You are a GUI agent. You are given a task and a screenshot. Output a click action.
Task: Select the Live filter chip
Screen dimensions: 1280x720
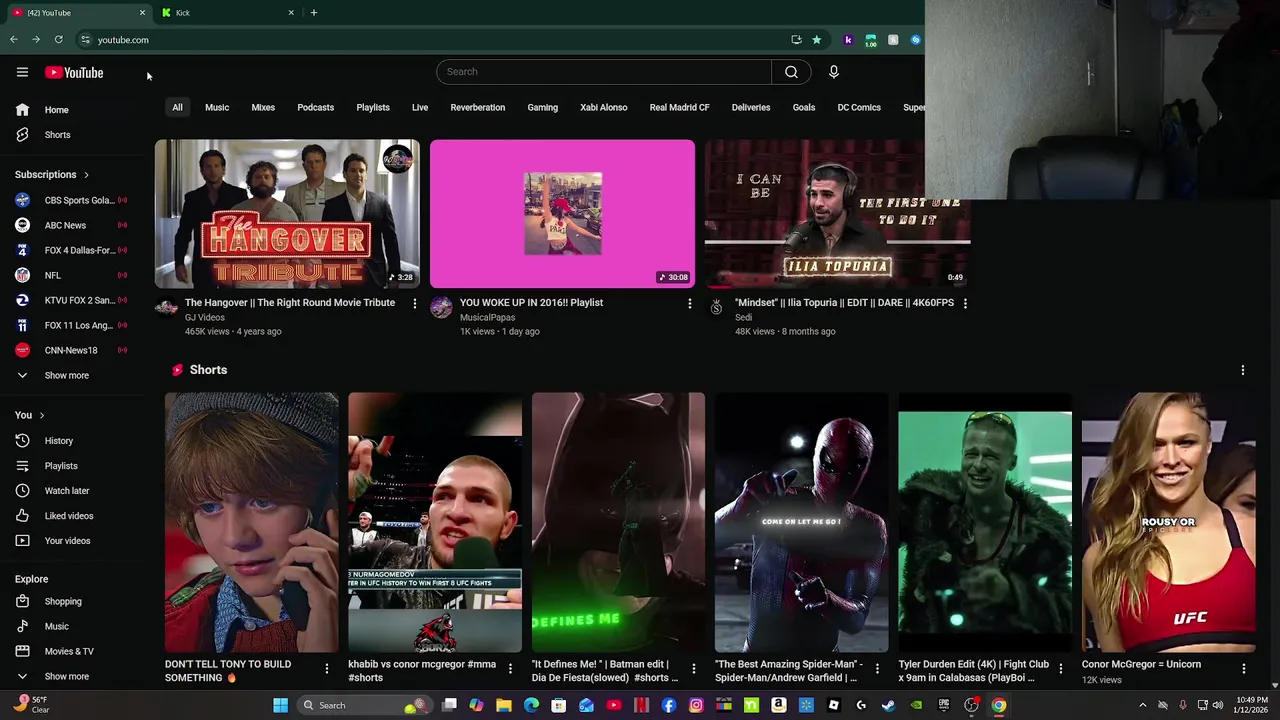tap(420, 107)
